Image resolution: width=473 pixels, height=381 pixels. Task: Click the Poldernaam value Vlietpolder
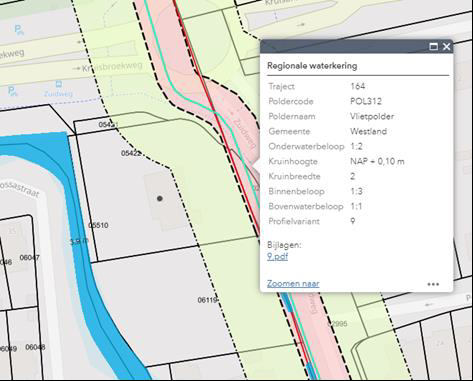pos(372,116)
